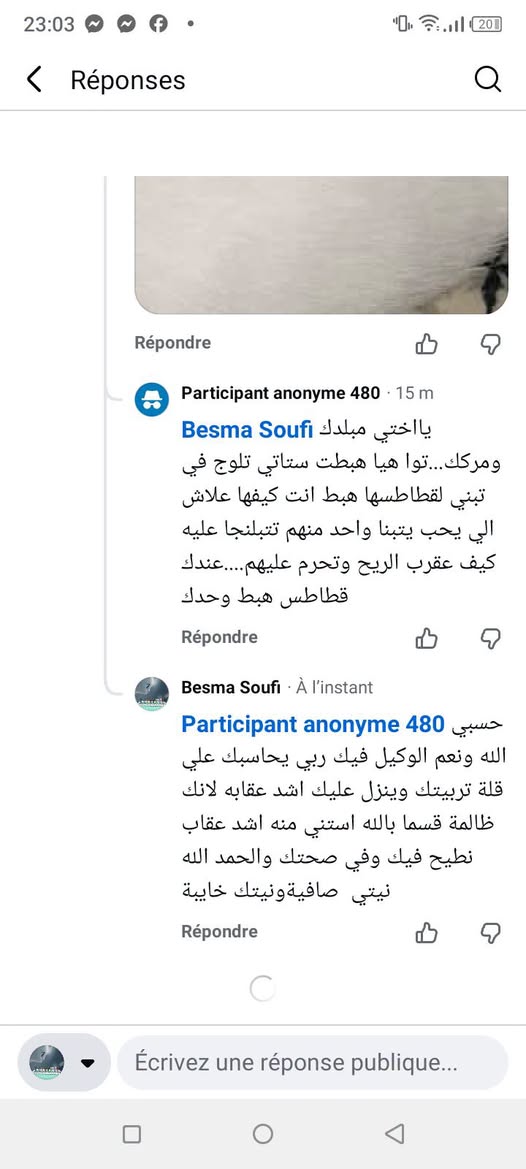Tap the Android home circle button

(x=262, y=1134)
